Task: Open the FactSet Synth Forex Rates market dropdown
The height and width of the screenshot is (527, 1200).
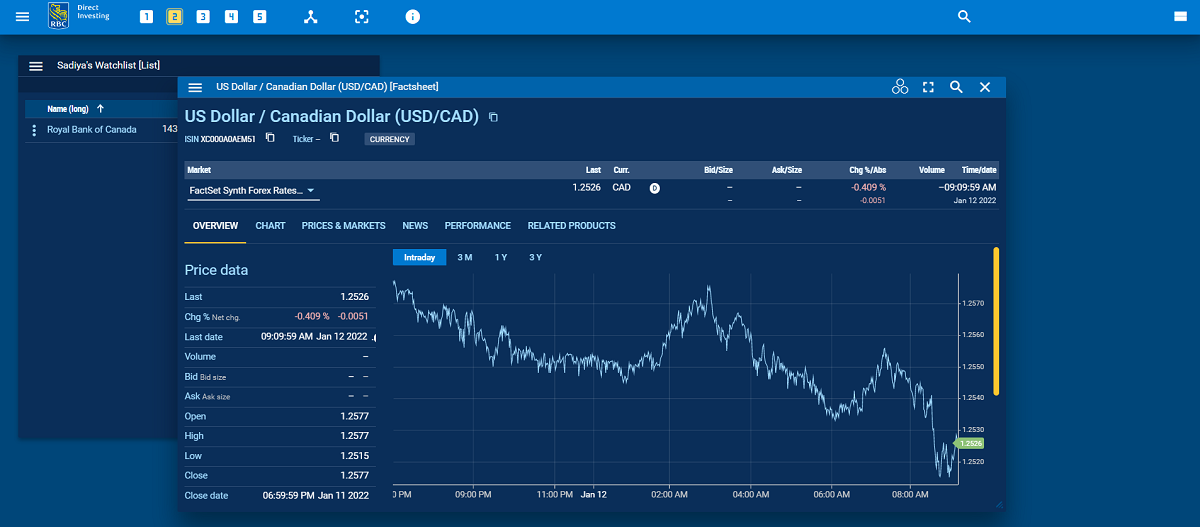Action: click(x=252, y=190)
